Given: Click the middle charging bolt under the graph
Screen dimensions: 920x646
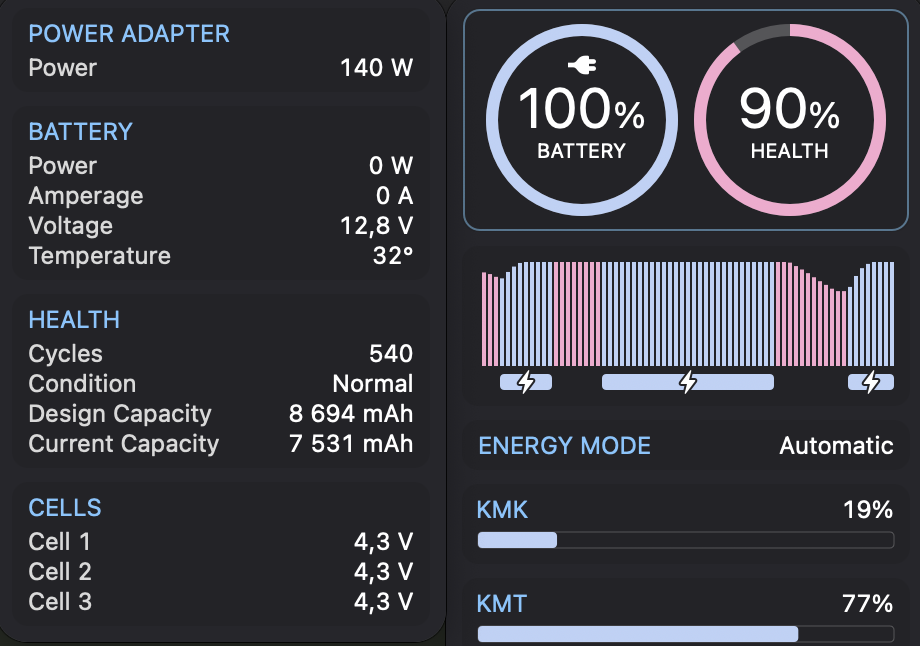Looking at the screenshot, I should pyautogui.click(x=688, y=382).
